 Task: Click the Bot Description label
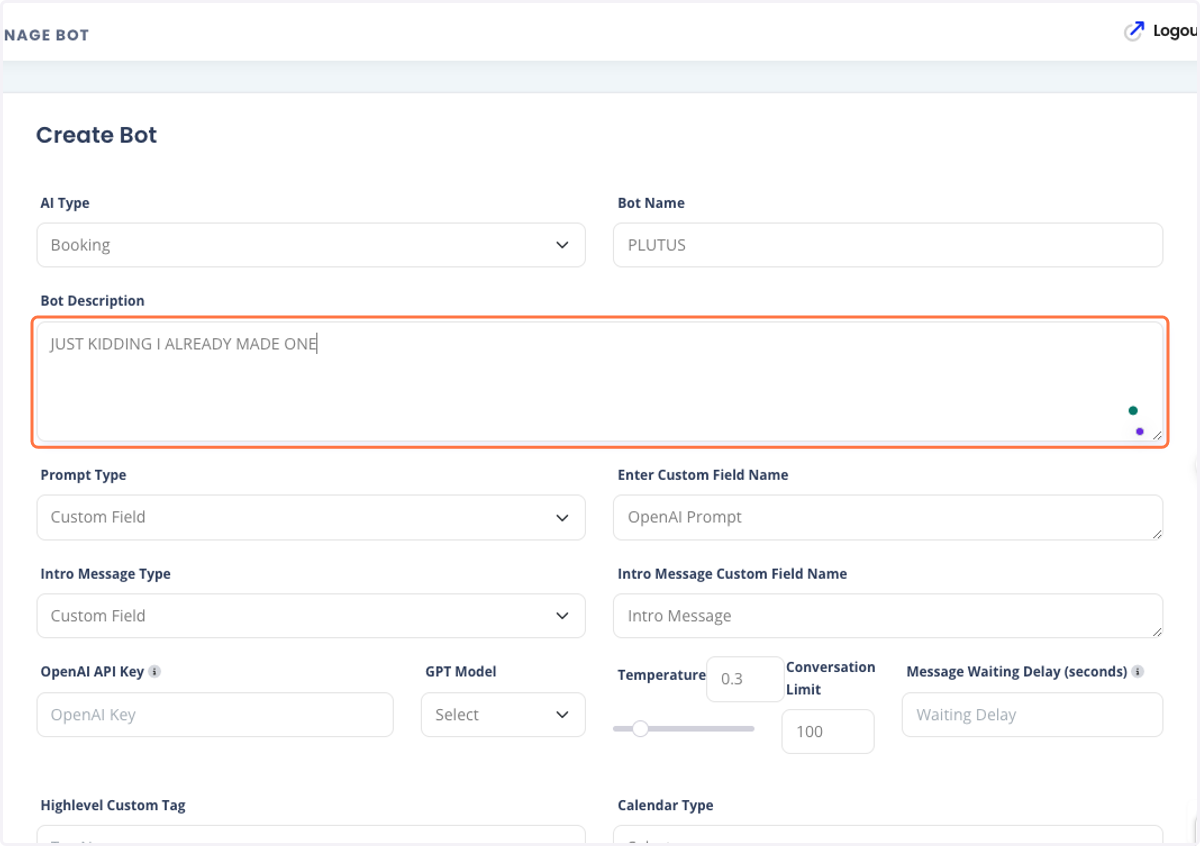point(92,301)
